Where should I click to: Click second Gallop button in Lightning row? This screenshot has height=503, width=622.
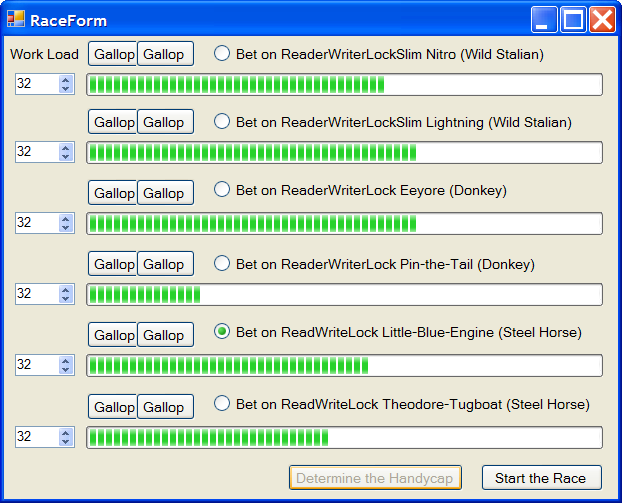pos(165,122)
